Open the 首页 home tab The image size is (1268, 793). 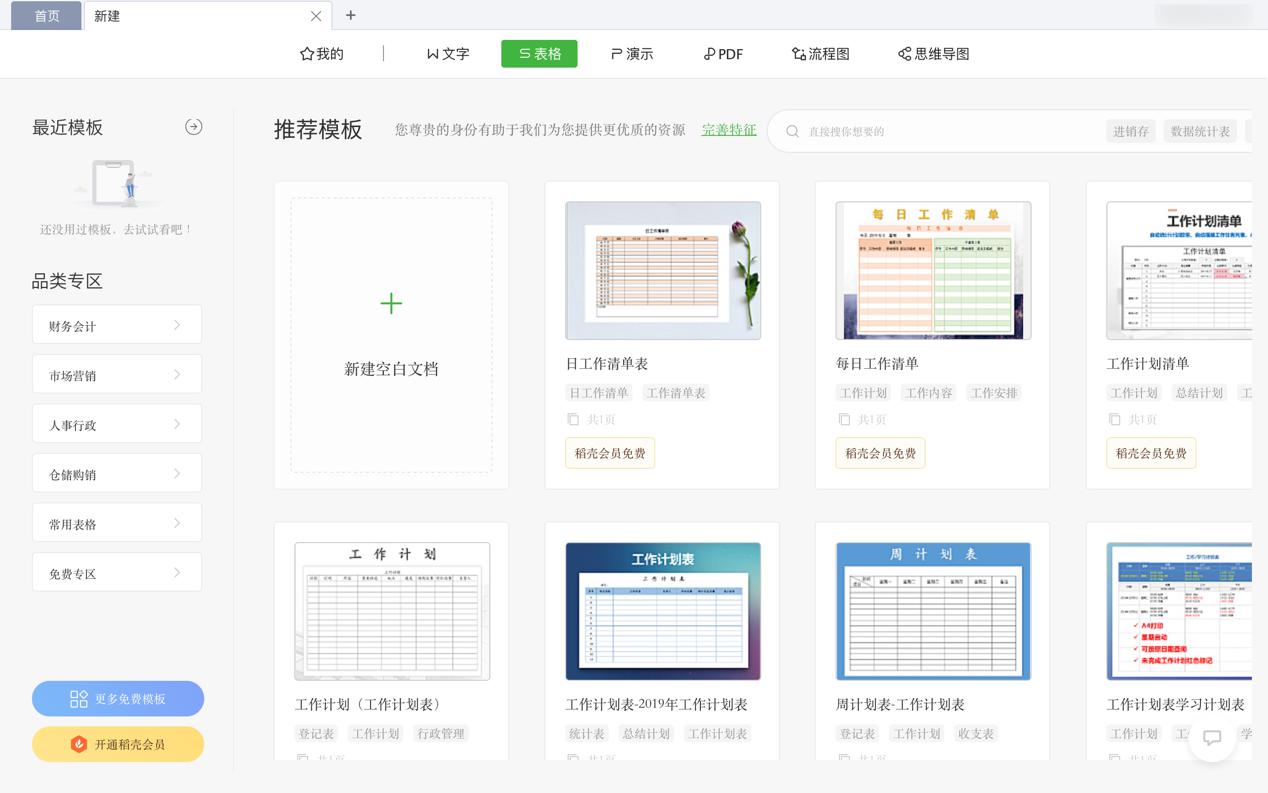[46, 16]
